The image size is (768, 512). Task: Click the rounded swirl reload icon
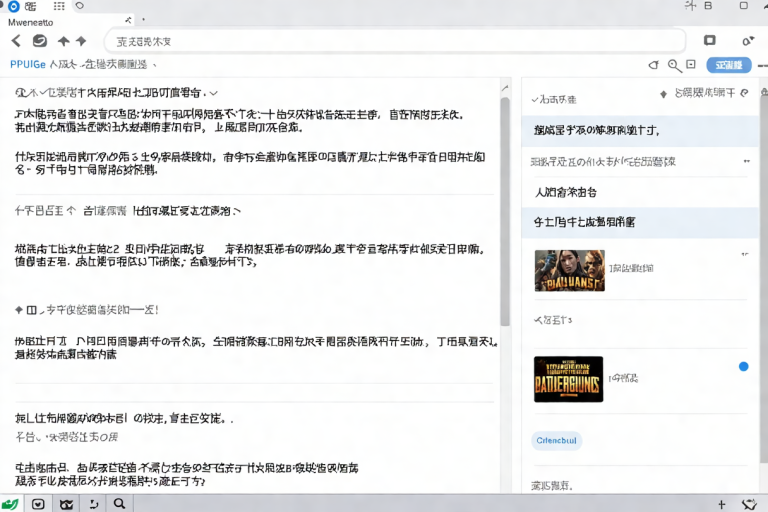click(40, 41)
